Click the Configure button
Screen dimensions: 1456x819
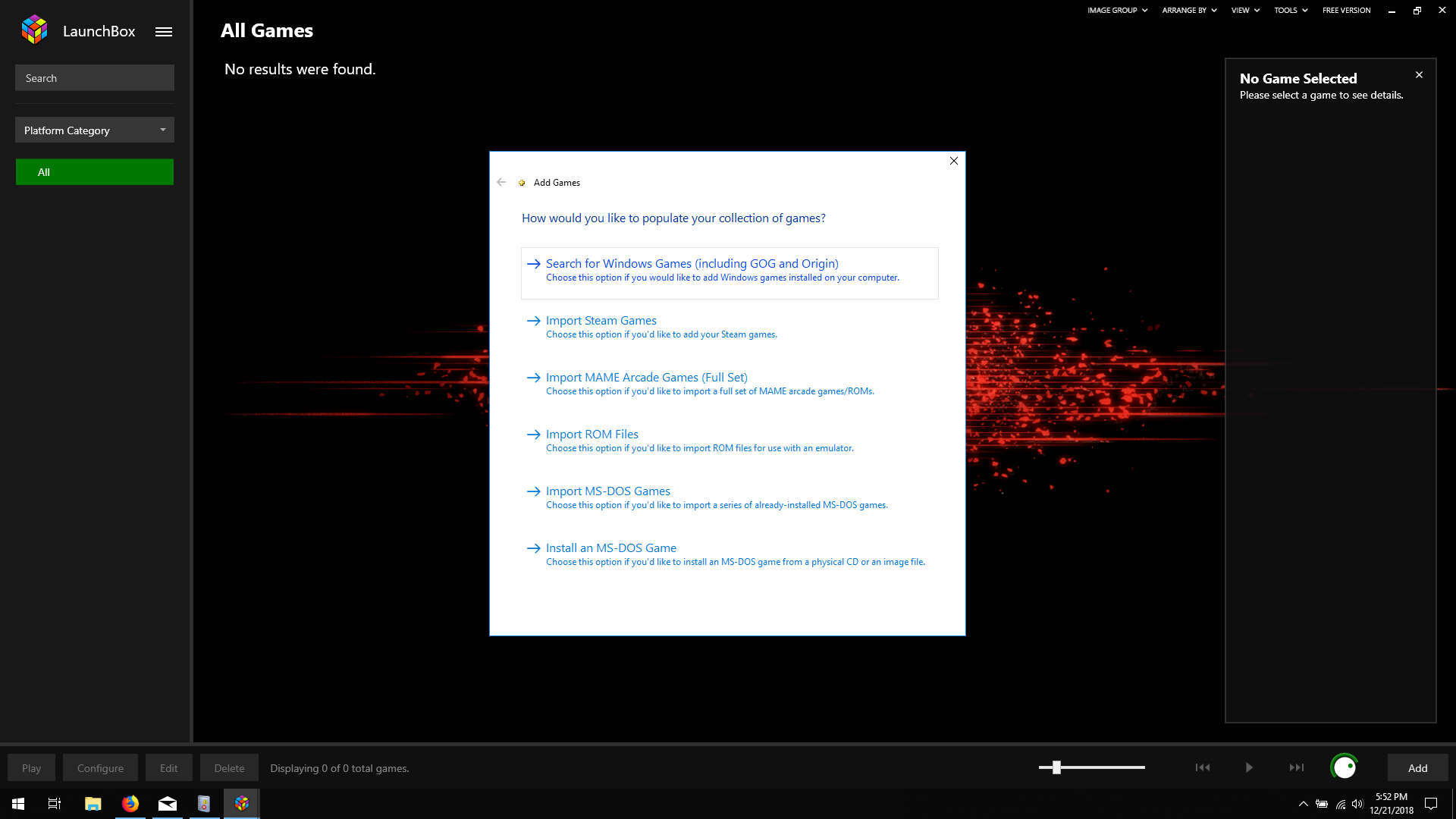(100, 768)
